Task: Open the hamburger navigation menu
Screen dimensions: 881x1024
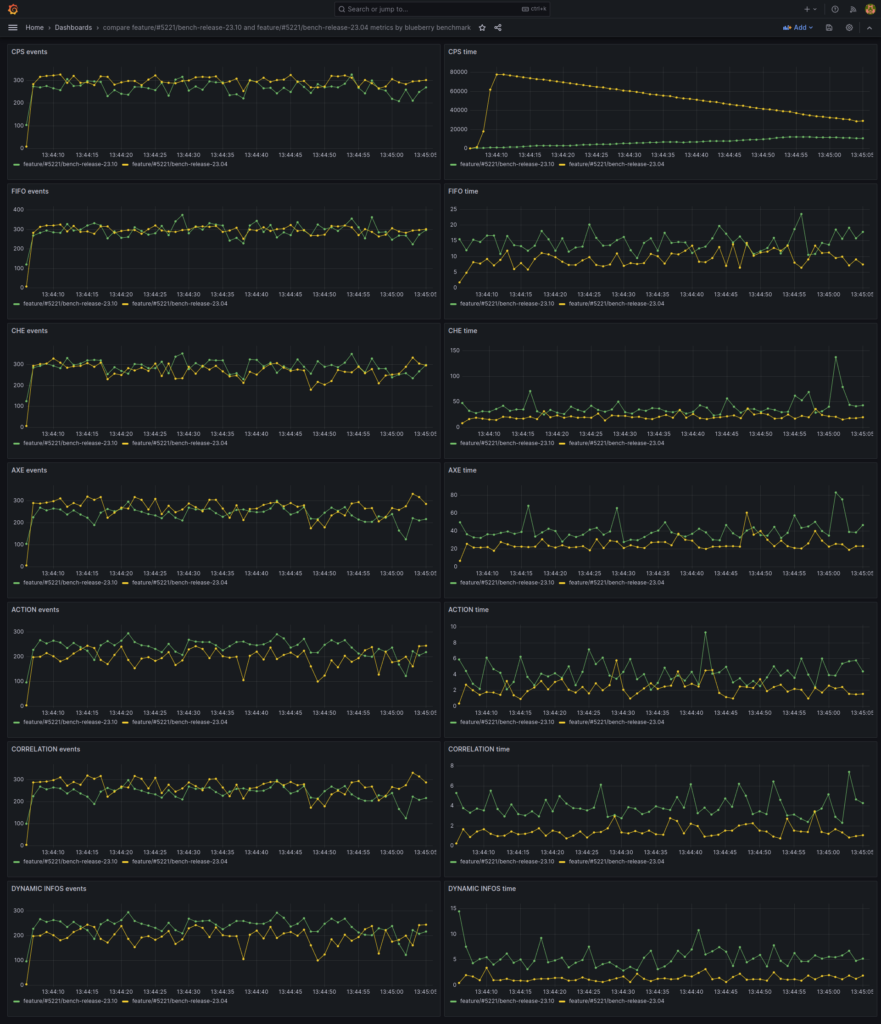Action: coord(12,27)
